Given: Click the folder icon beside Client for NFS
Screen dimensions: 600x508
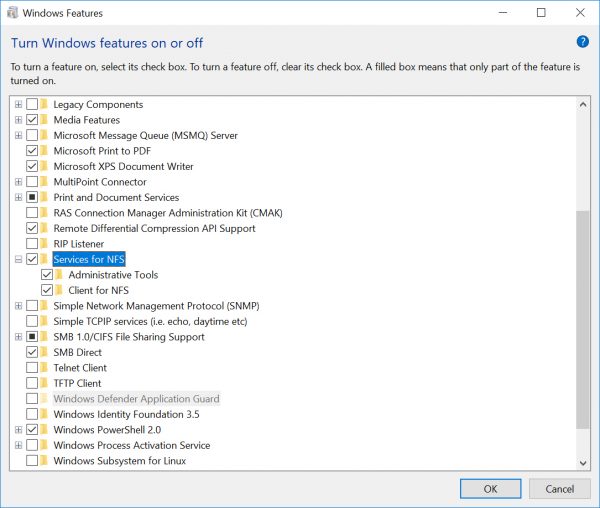Looking at the screenshot, I should (x=59, y=290).
